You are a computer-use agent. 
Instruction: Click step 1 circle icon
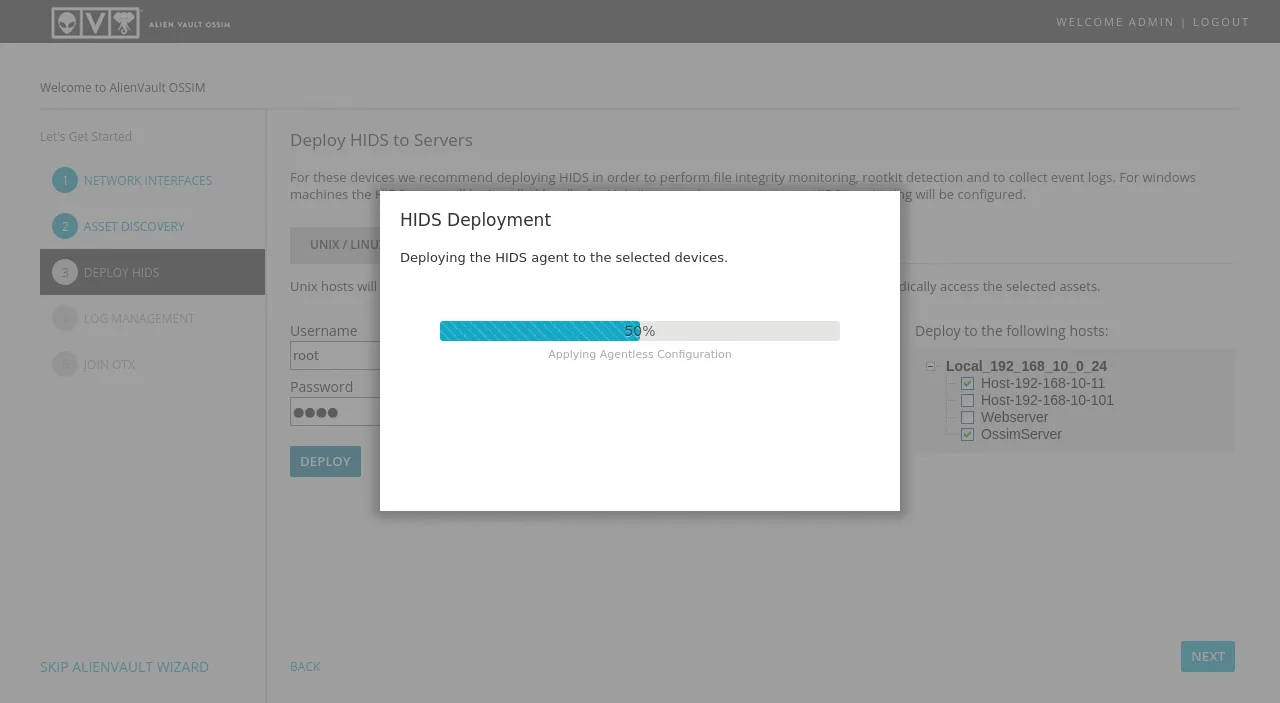coord(65,181)
